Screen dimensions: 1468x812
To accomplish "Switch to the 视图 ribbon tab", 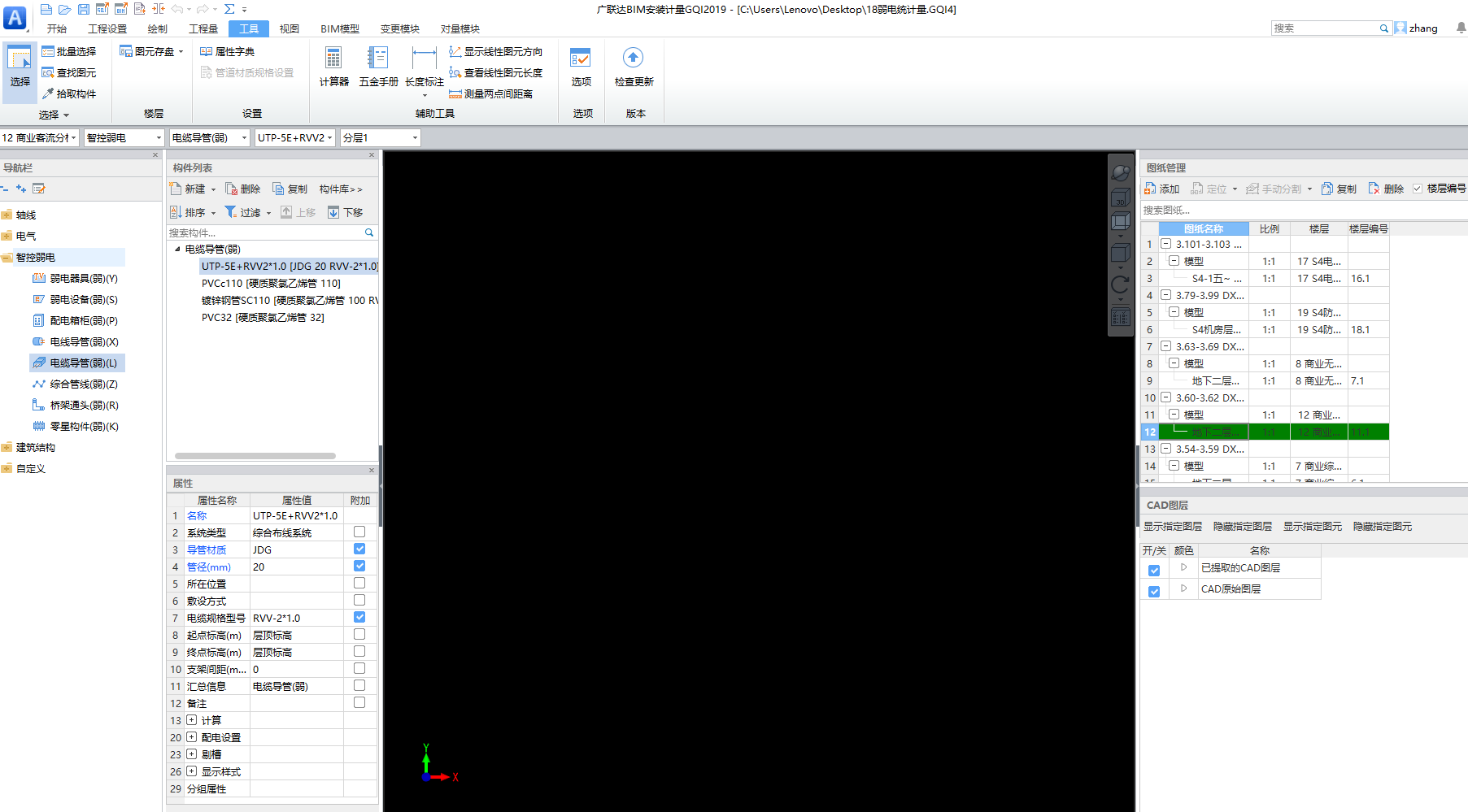I will (x=290, y=28).
